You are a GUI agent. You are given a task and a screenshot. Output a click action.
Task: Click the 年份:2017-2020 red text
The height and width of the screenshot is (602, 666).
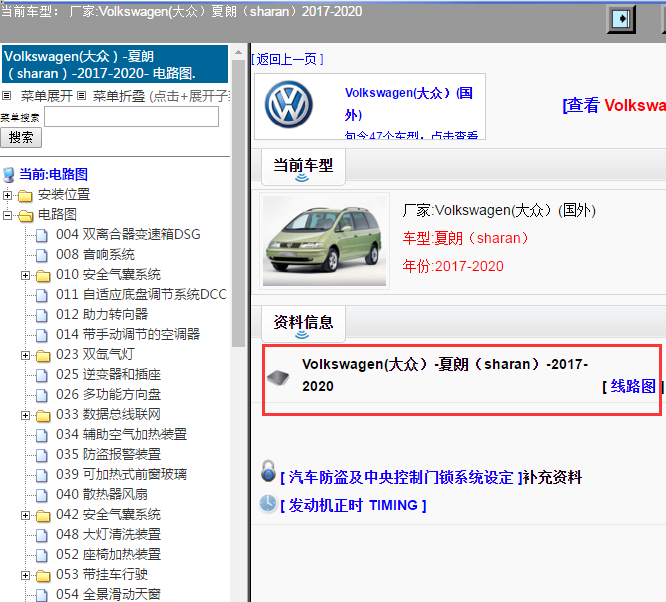pyautogui.click(x=453, y=266)
